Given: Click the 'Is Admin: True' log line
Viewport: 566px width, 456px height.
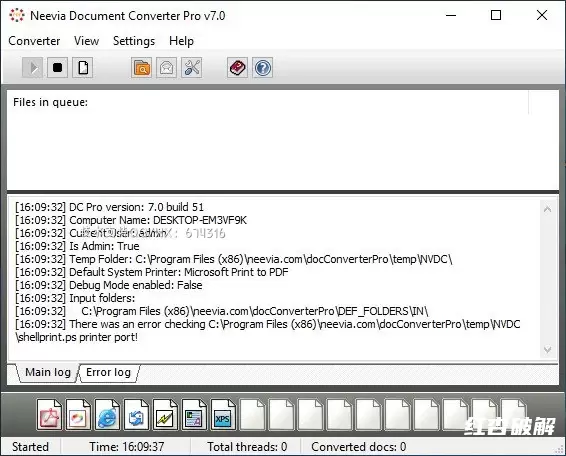Looking at the screenshot, I should coord(77,246).
